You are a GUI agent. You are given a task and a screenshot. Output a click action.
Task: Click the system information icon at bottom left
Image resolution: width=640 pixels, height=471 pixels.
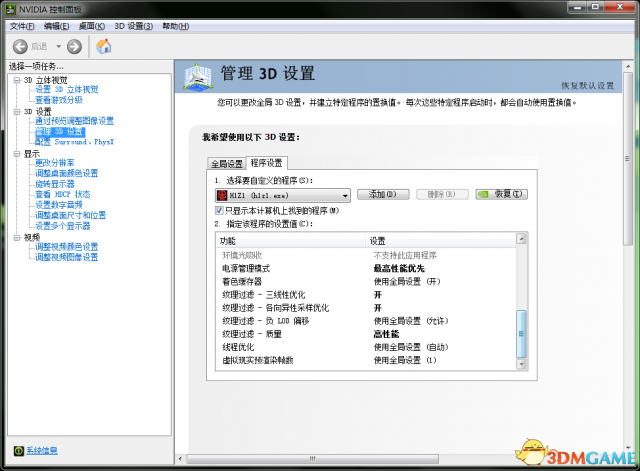pos(18,451)
